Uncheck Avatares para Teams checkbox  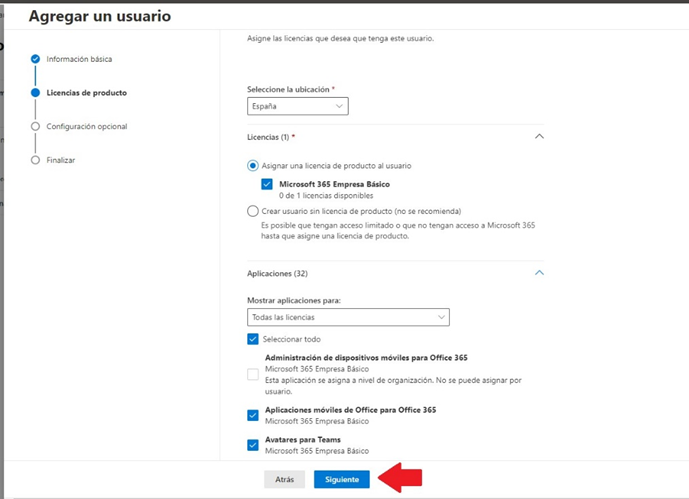click(x=253, y=445)
